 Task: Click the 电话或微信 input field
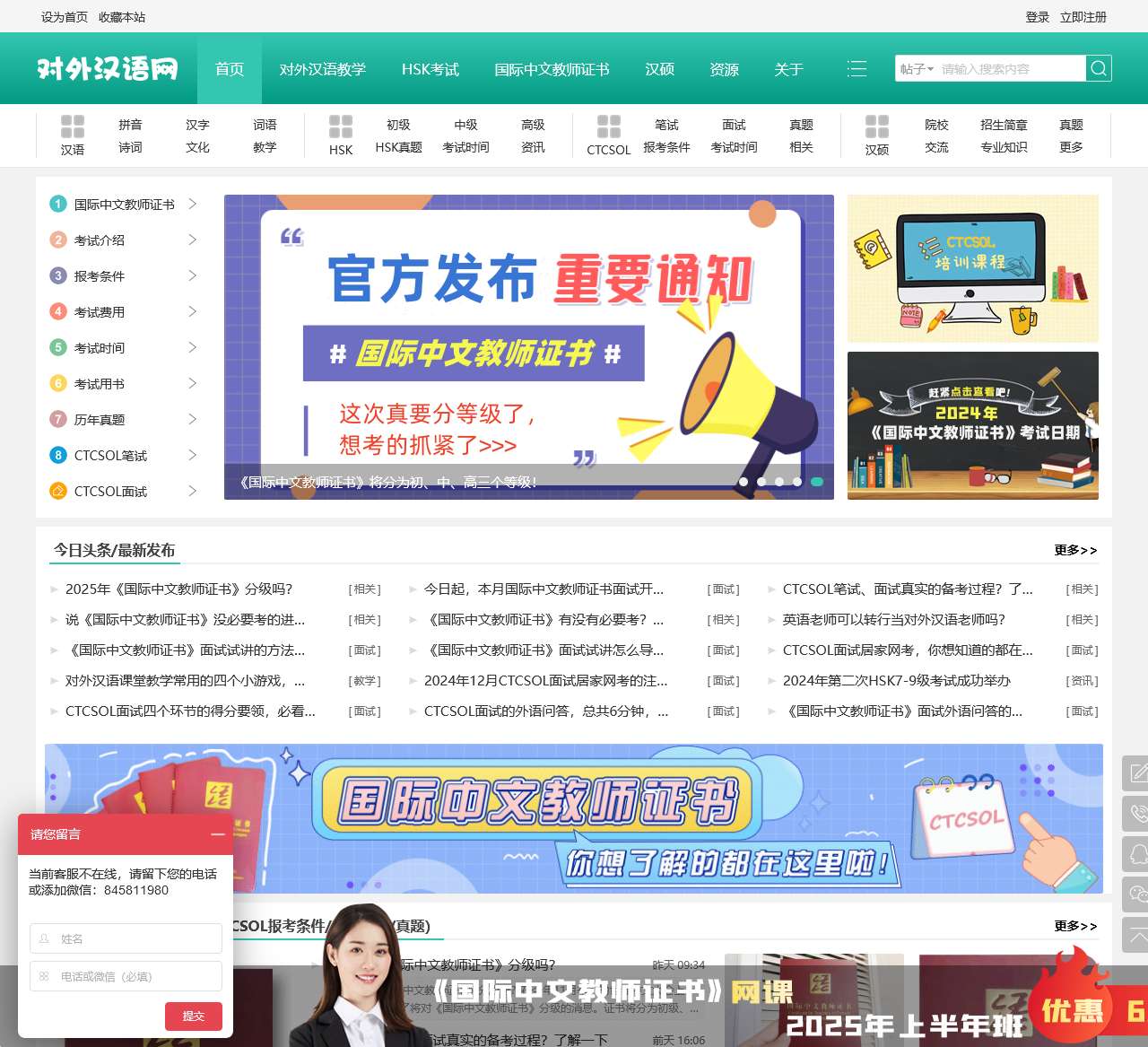click(x=126, y=976)
